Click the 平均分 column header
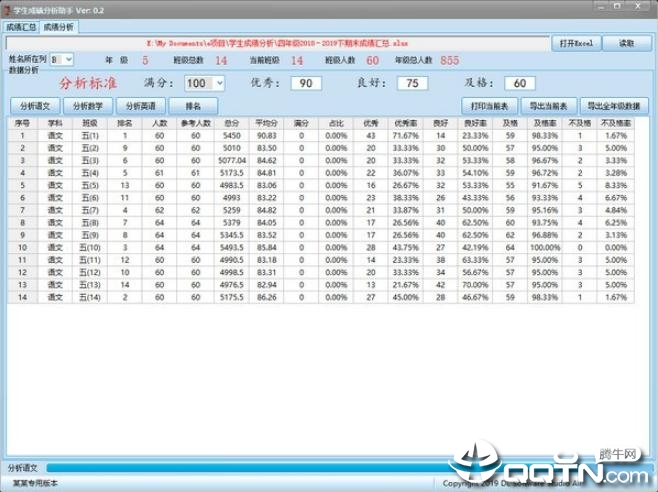The height and width of the screenshot is (492, 658). 266,123
